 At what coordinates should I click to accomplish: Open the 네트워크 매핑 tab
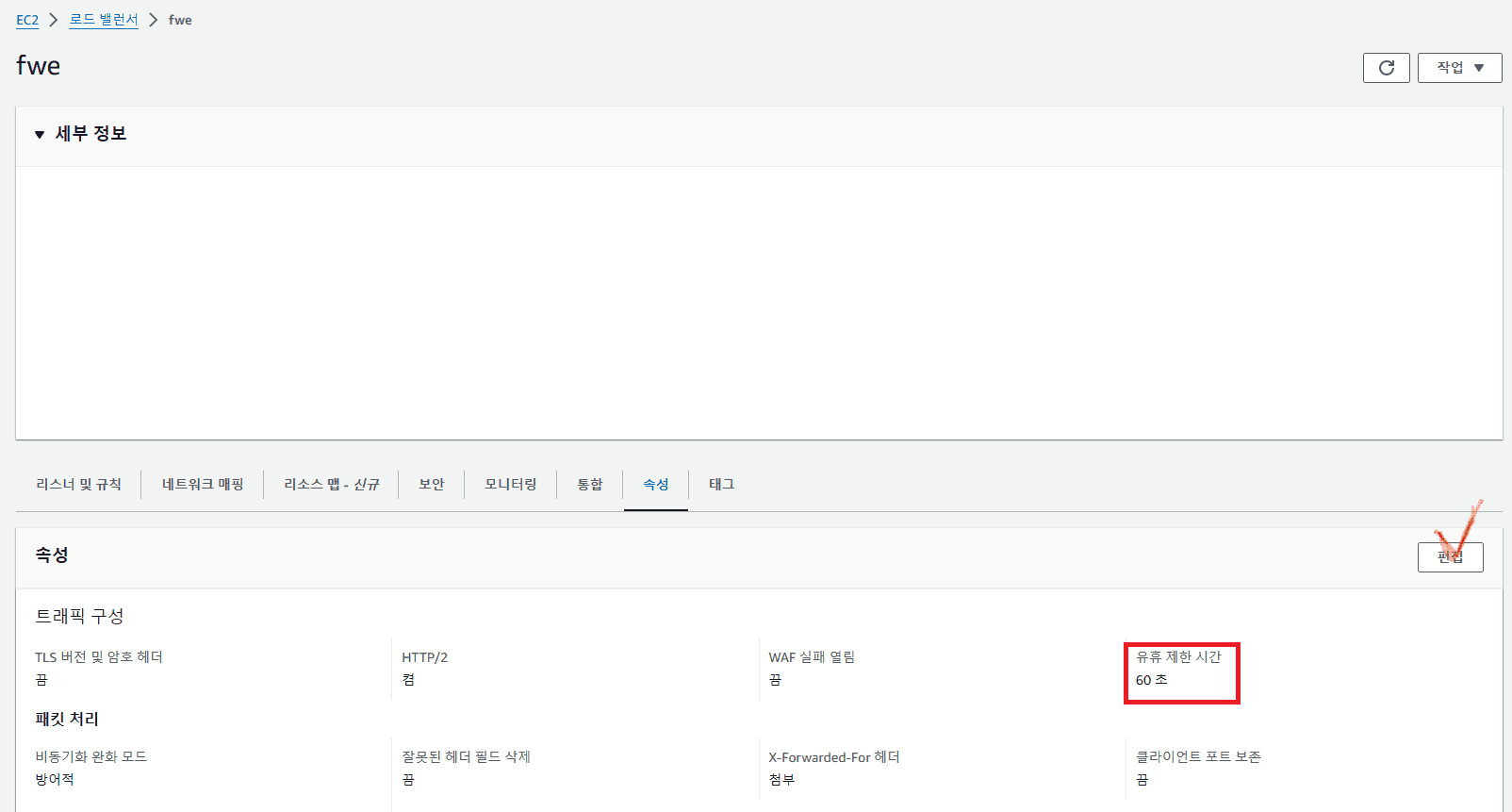click(203, 484)
